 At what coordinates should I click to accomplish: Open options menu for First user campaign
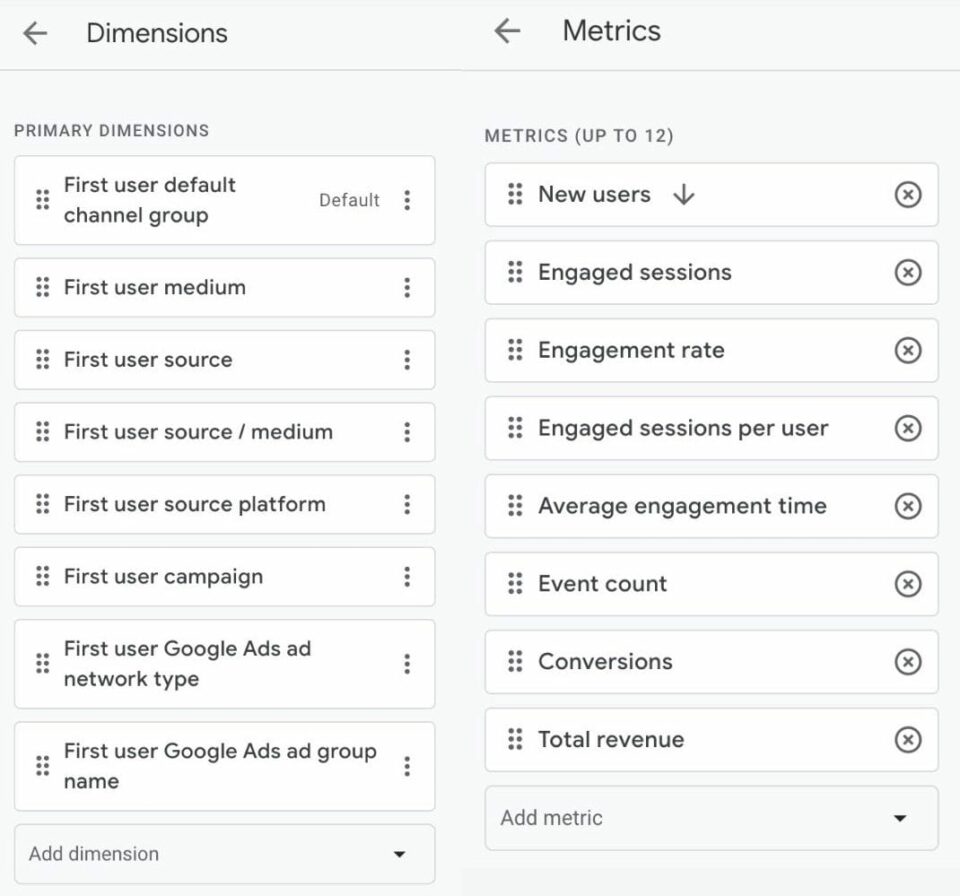407,576
